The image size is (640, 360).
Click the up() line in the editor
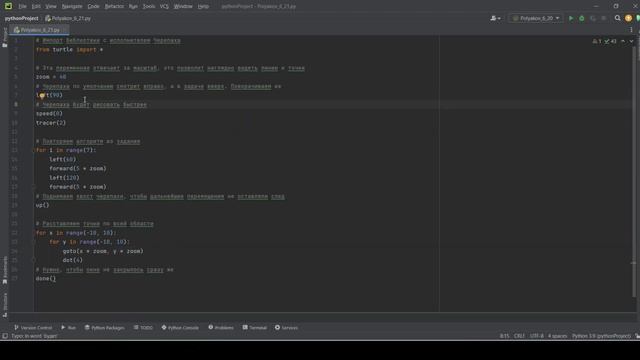pyautogui.click(x=42, y=205)
